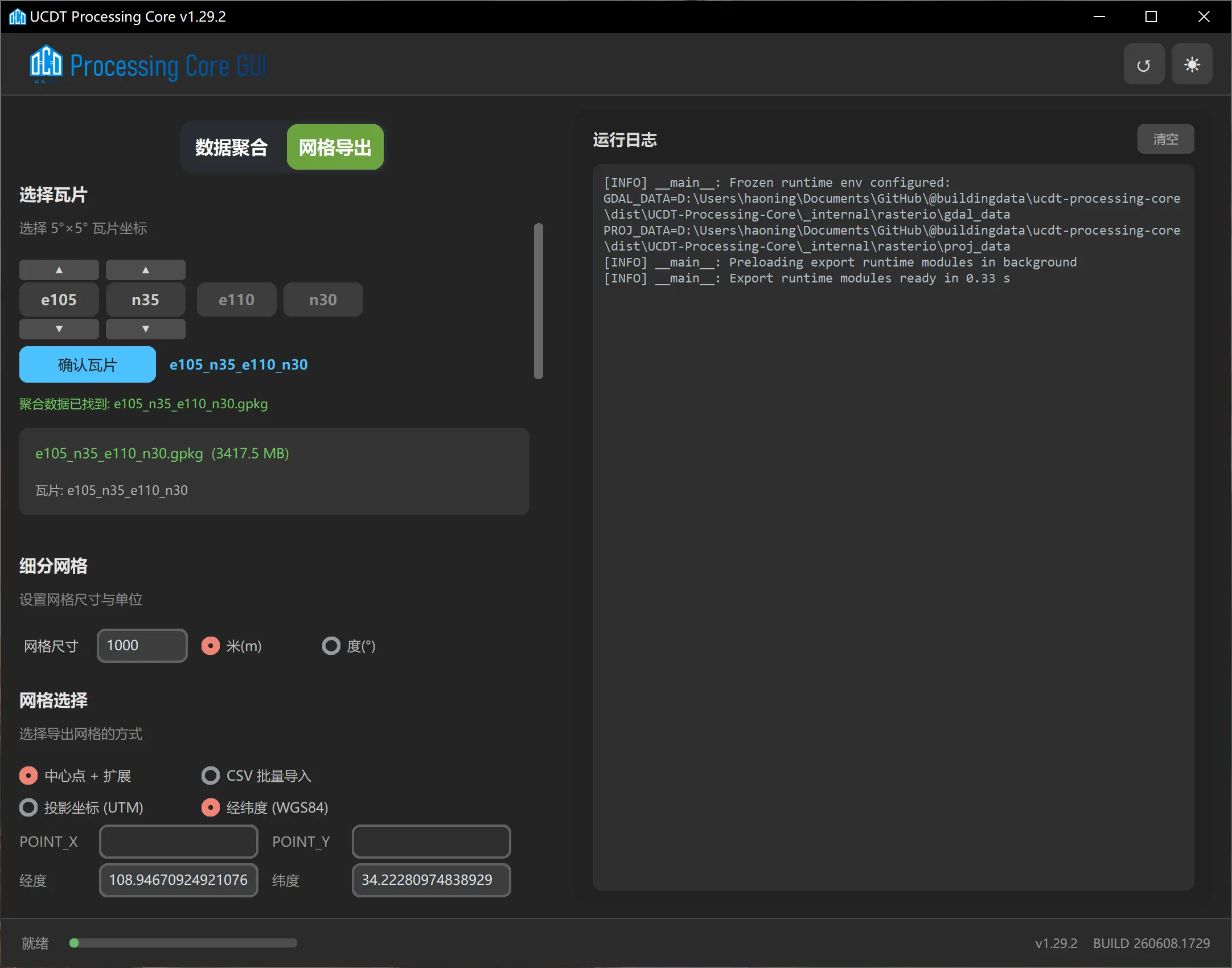Image resolution: width=1232 pixels, height=968 pixels.
Task: Clear the log with the 清空 button
Action: pos(1165,139)
